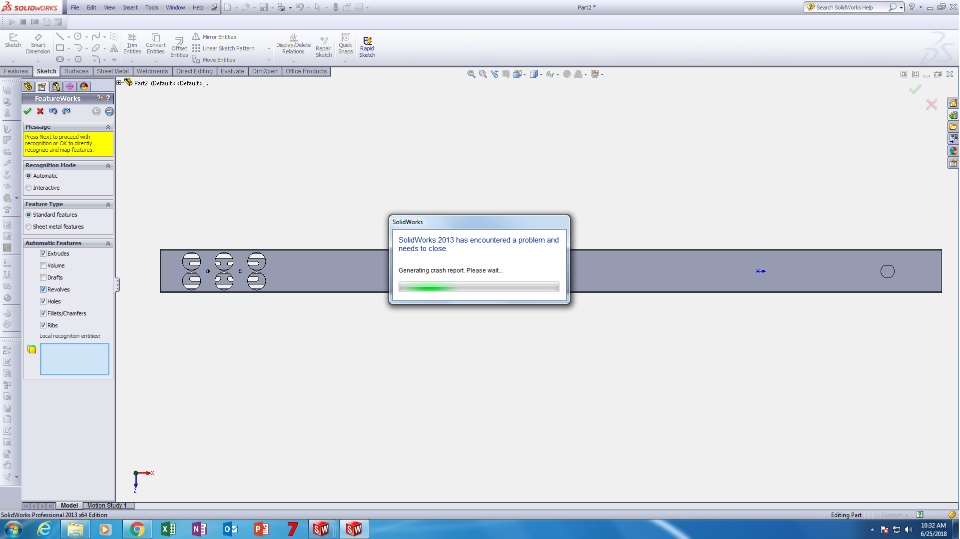This screenshot has width=960, height=539.
Task: Click the faded green confirm checkmark in graphics corner
Action: point(915,89)
